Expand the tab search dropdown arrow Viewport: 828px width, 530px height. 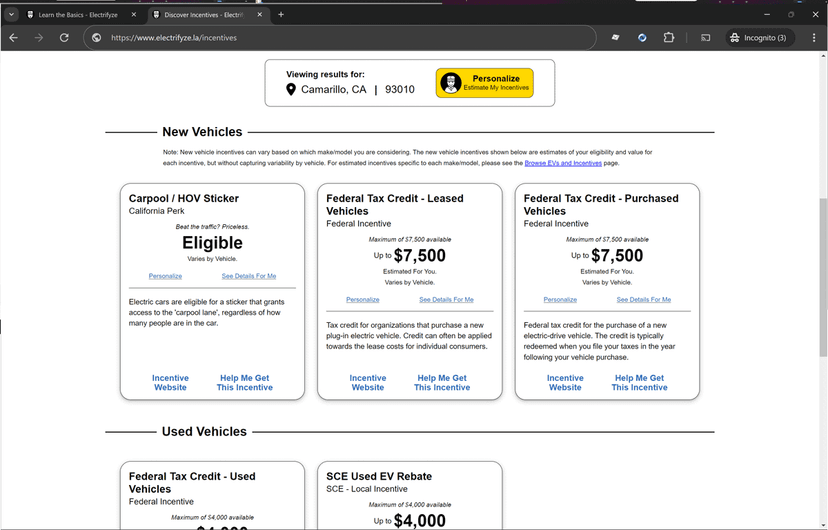pyautogui.click(x=11, y=15)
